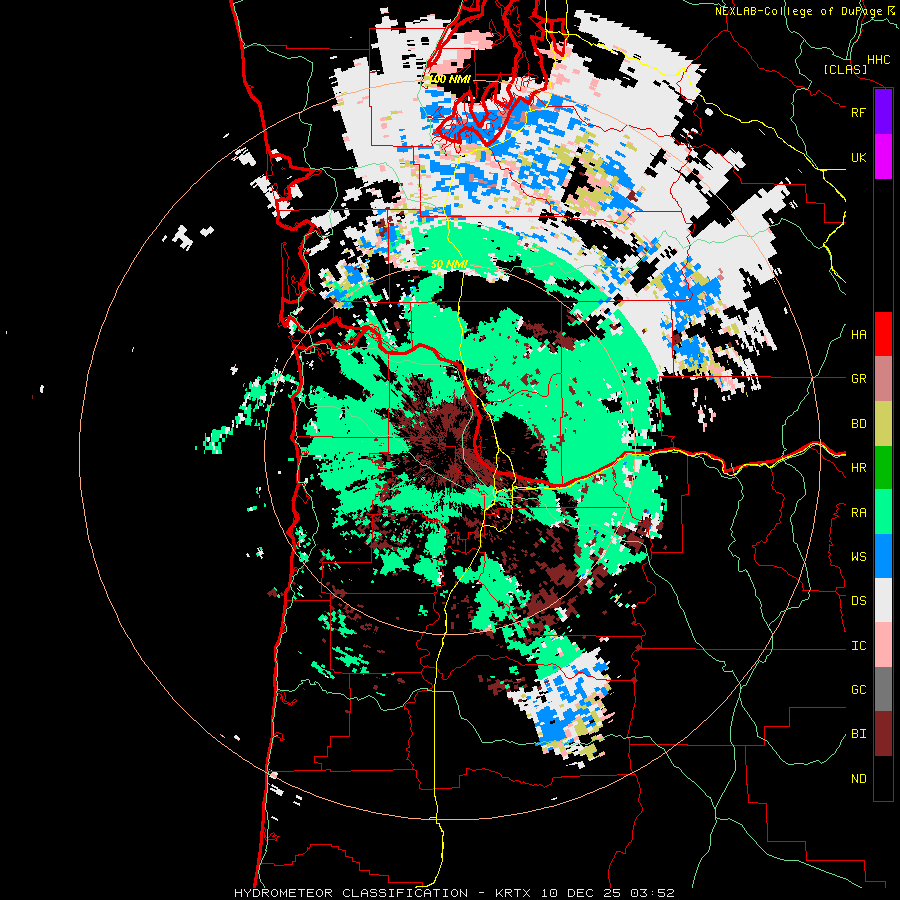
Task: Click the 'UK' legend label
Action: tap(859, 157)
